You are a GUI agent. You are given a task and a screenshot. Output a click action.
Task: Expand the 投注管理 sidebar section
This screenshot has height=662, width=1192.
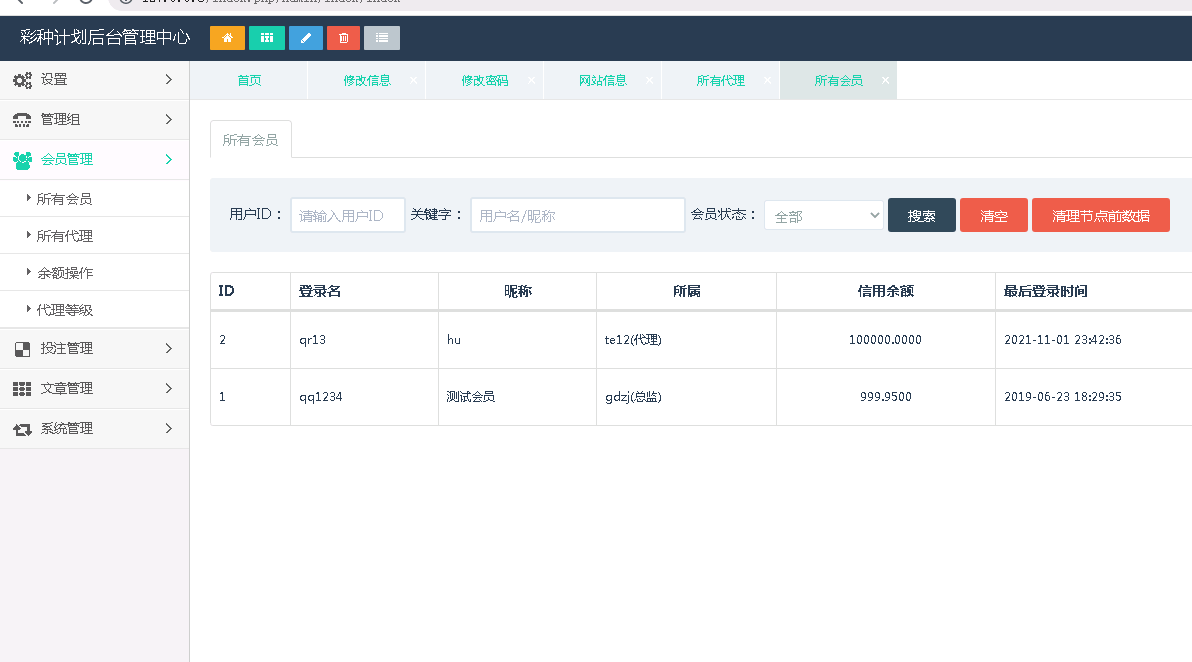coord(94,350)
